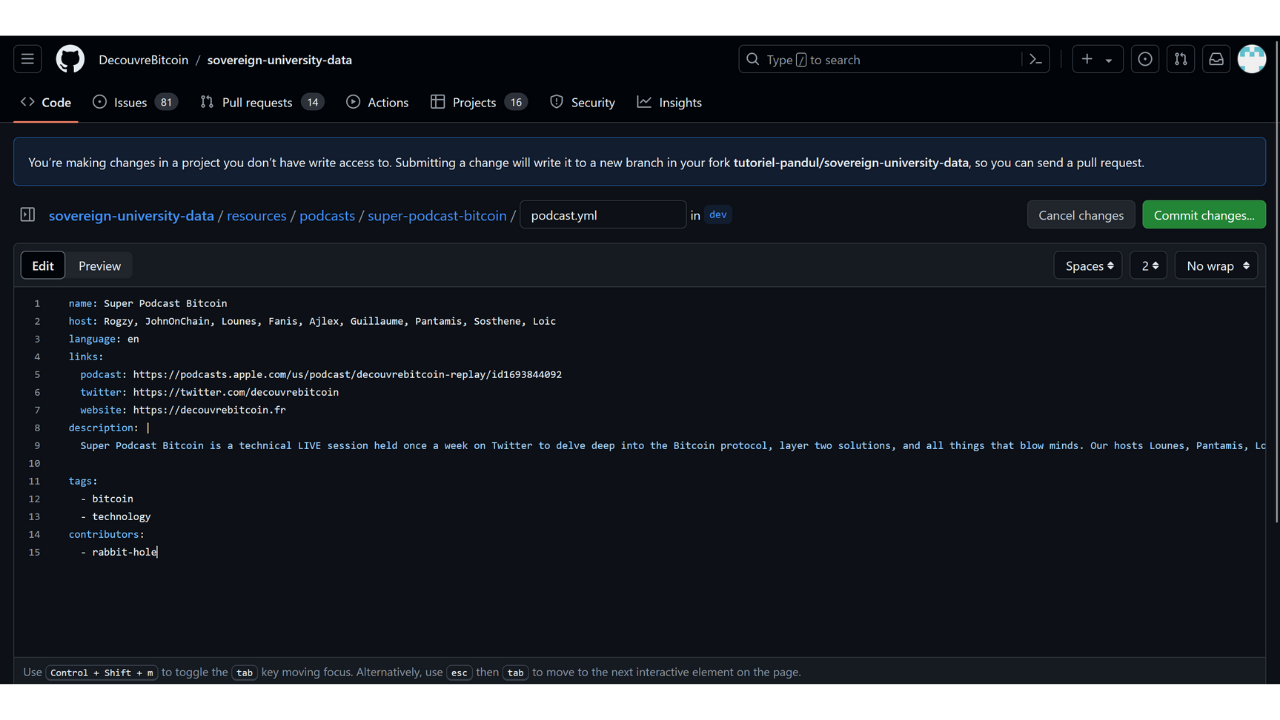Select the Preview editor tab

click(100, 266)
